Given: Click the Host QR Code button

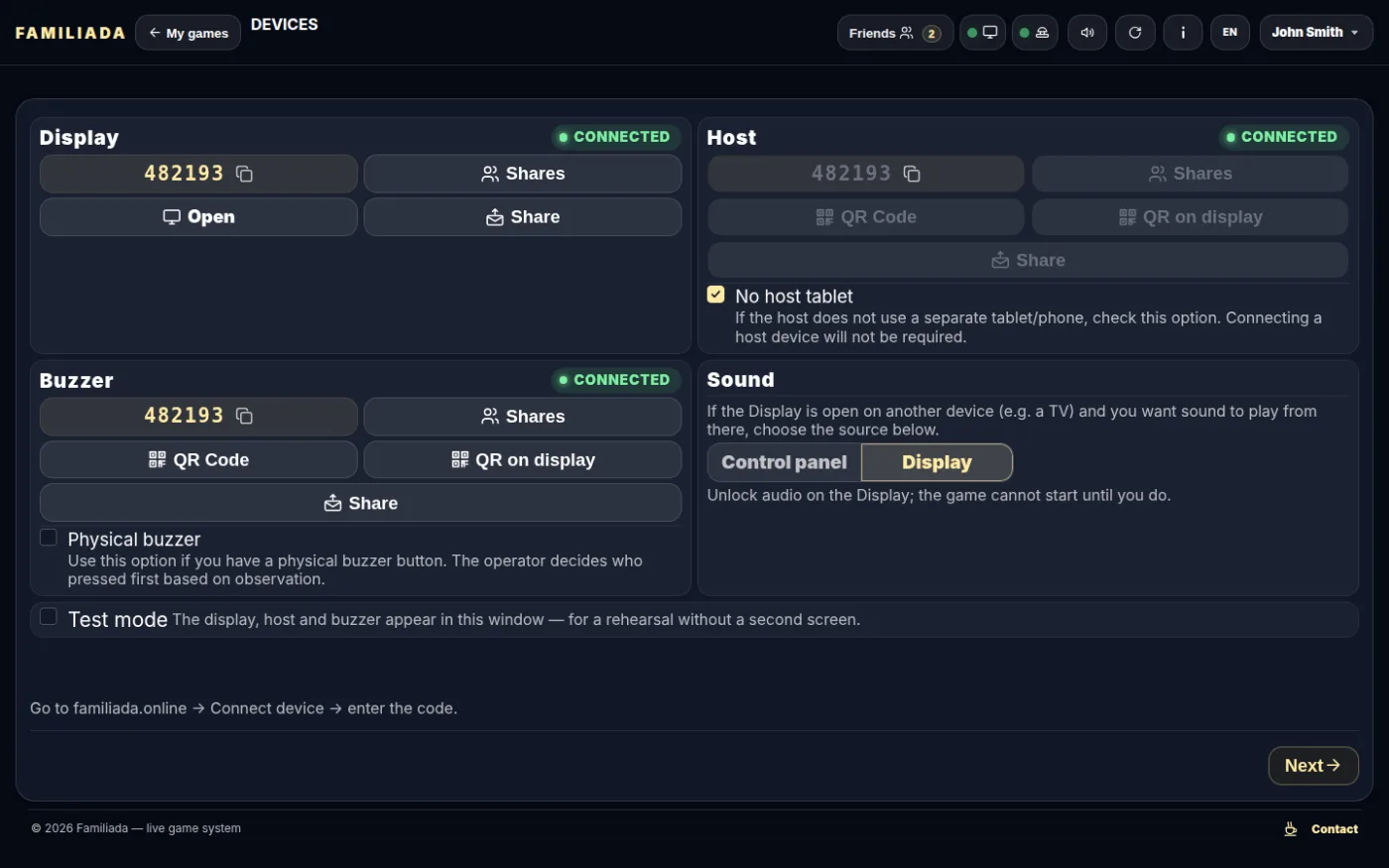Looking at the screenshot, I should click(866, 217).
